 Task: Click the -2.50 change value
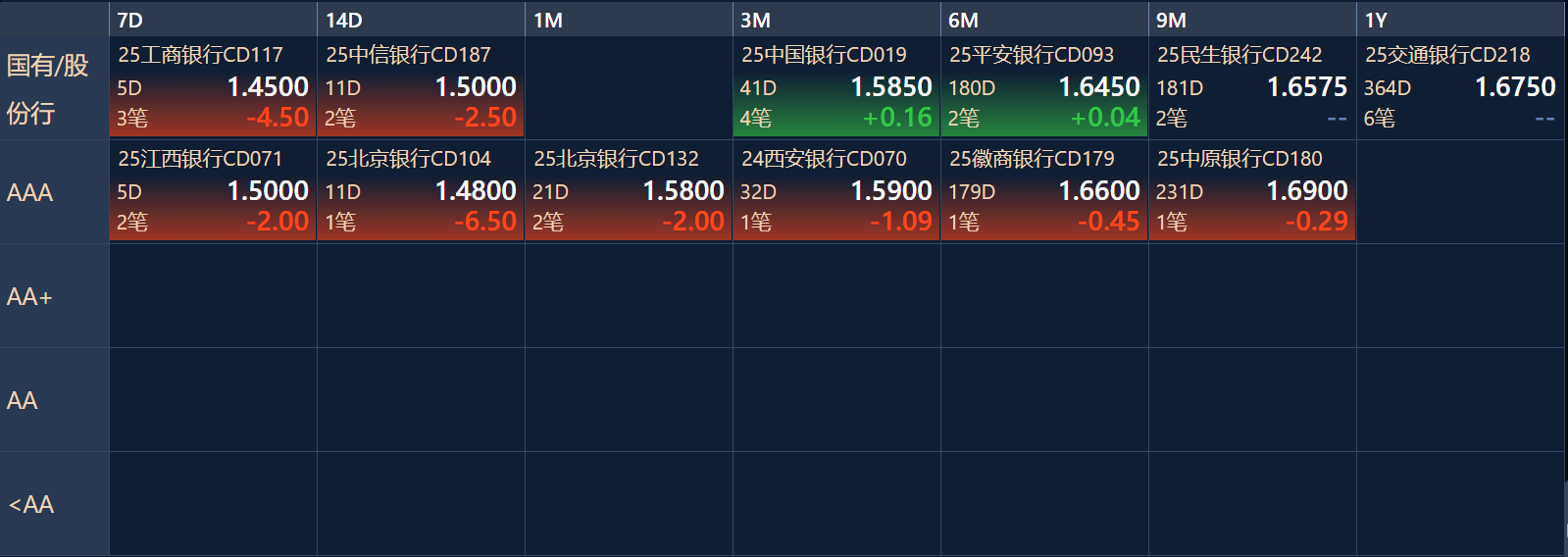485,118
